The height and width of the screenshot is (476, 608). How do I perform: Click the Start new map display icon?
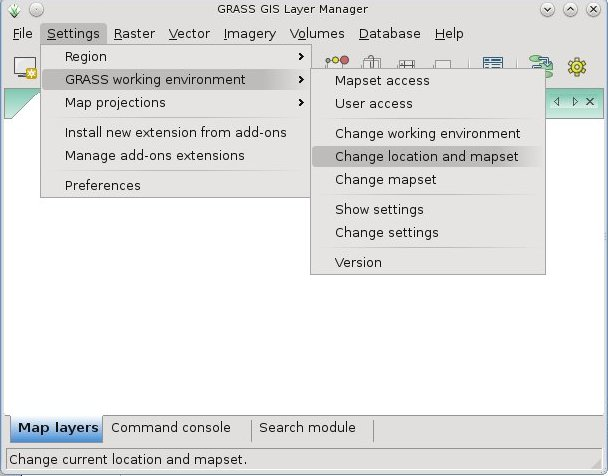(25, 68)
